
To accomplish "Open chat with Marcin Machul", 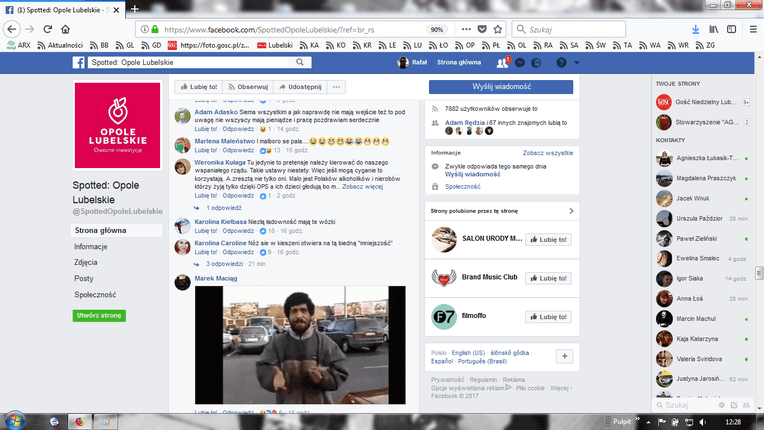I will click(x=702, y=318).
